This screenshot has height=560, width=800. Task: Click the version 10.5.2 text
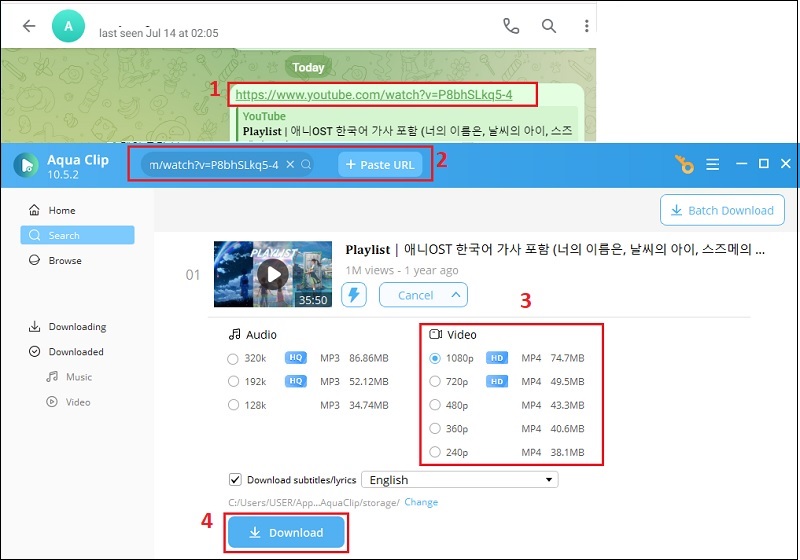tap(63, 174)
